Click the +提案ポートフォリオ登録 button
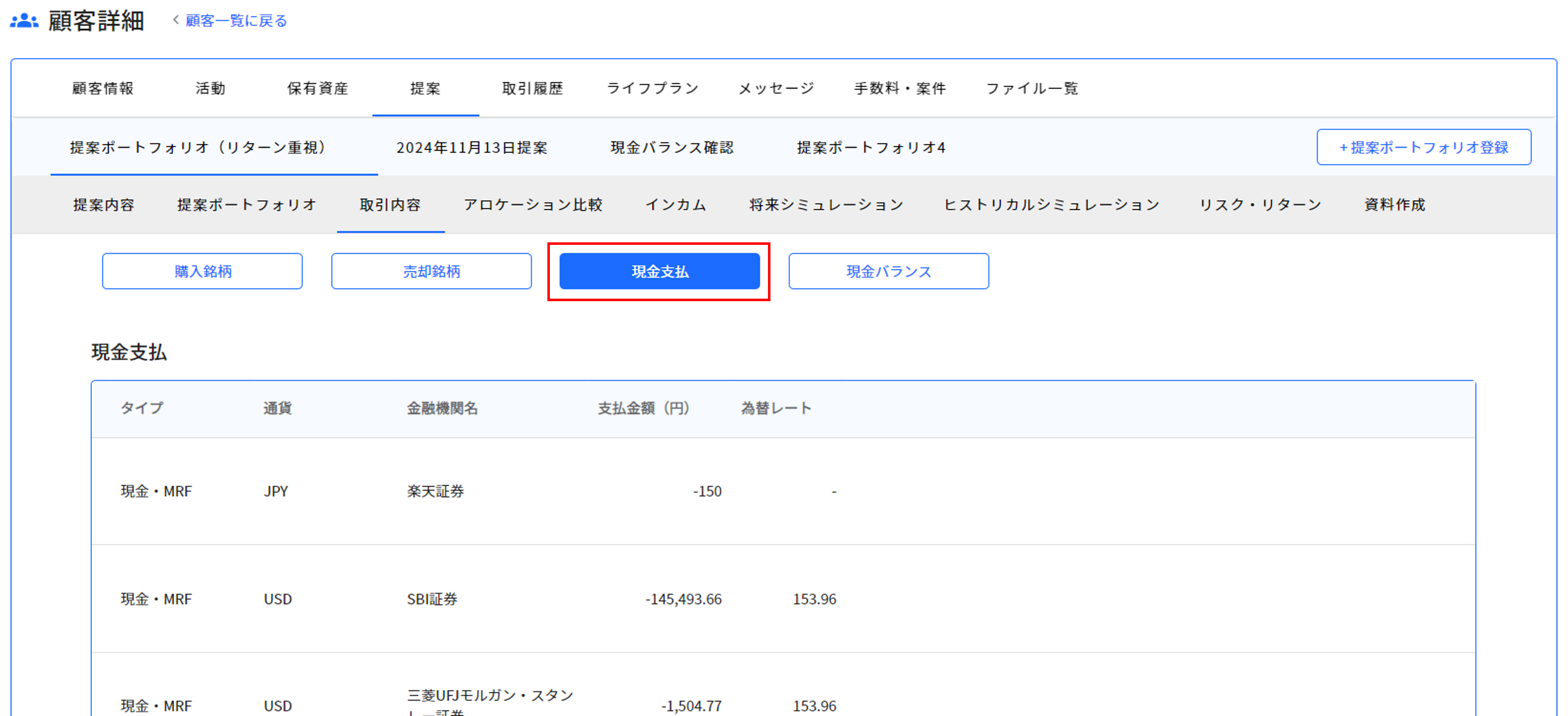 (1423, 147)
